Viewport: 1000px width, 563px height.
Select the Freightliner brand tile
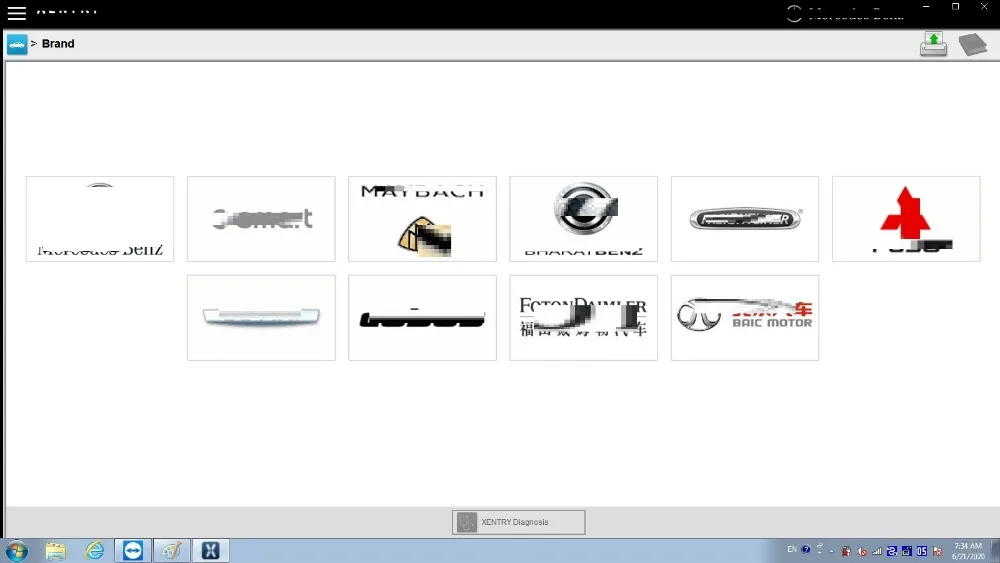pos(745,219)
